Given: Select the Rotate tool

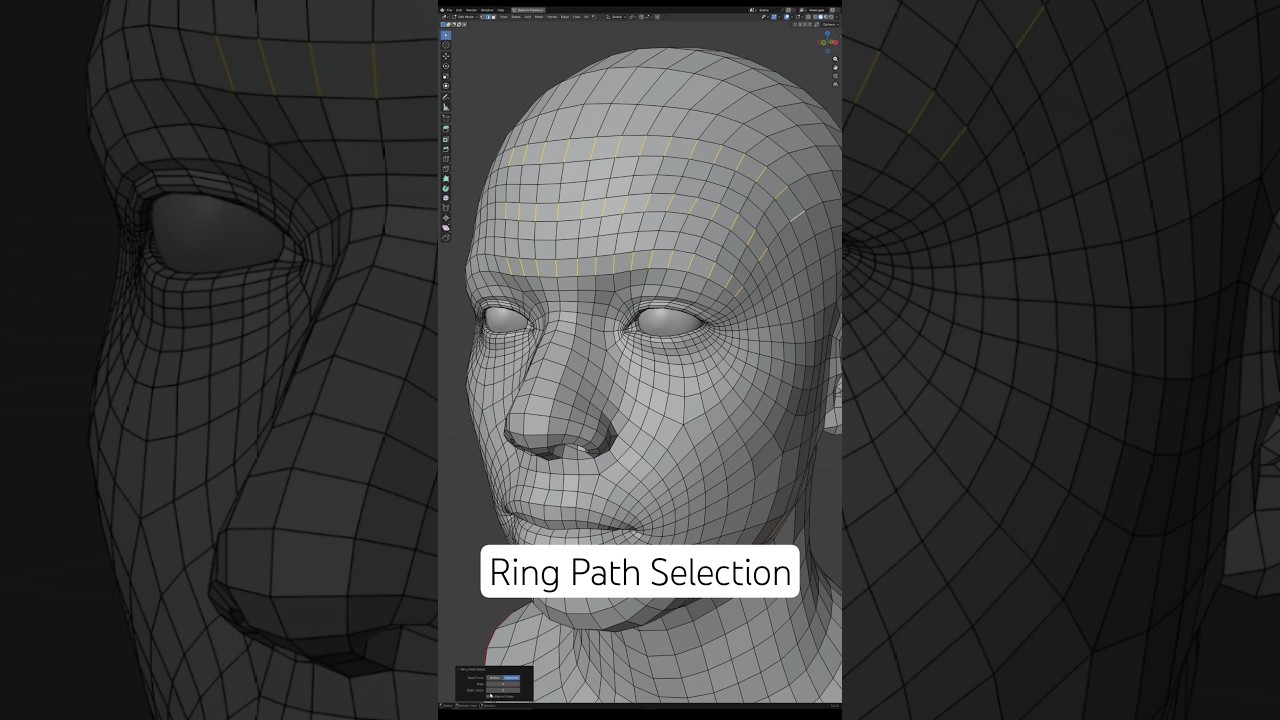Looking at the screenshot, I should tap(446, 66).
